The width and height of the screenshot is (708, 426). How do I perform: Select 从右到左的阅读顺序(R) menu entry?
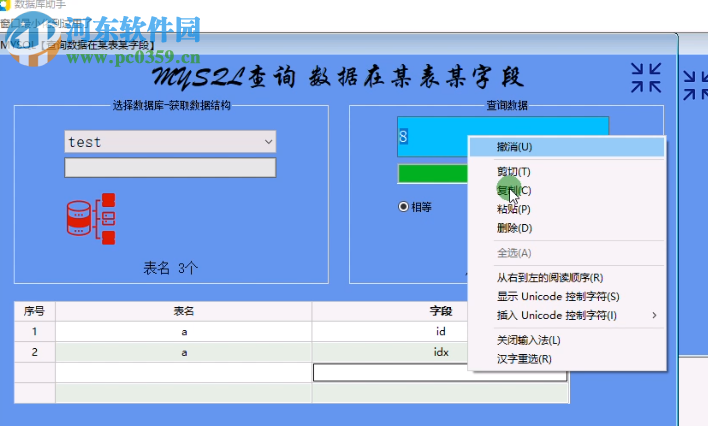[567, 277]
